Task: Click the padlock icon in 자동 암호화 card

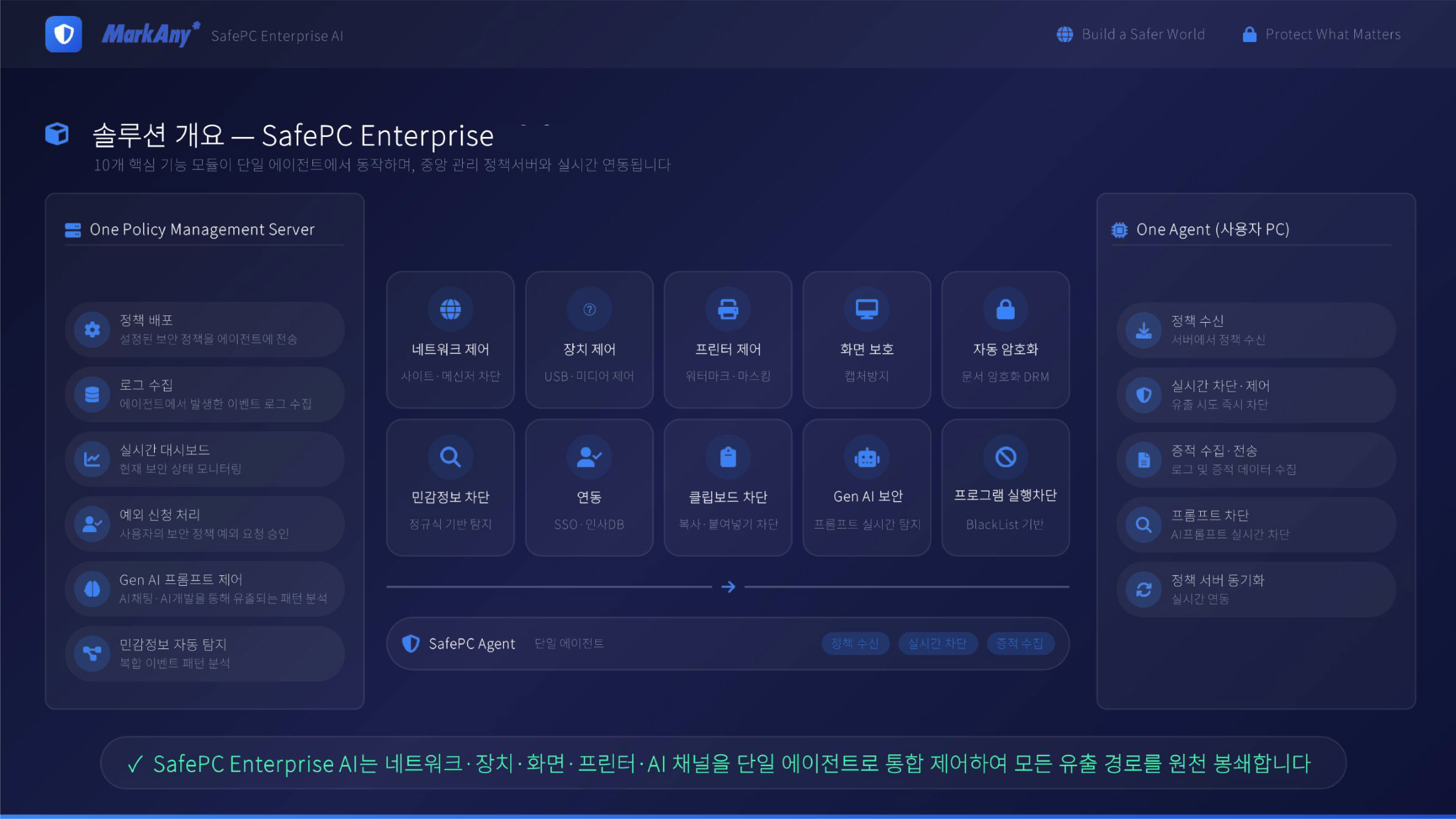Action: click(1006, 309)
